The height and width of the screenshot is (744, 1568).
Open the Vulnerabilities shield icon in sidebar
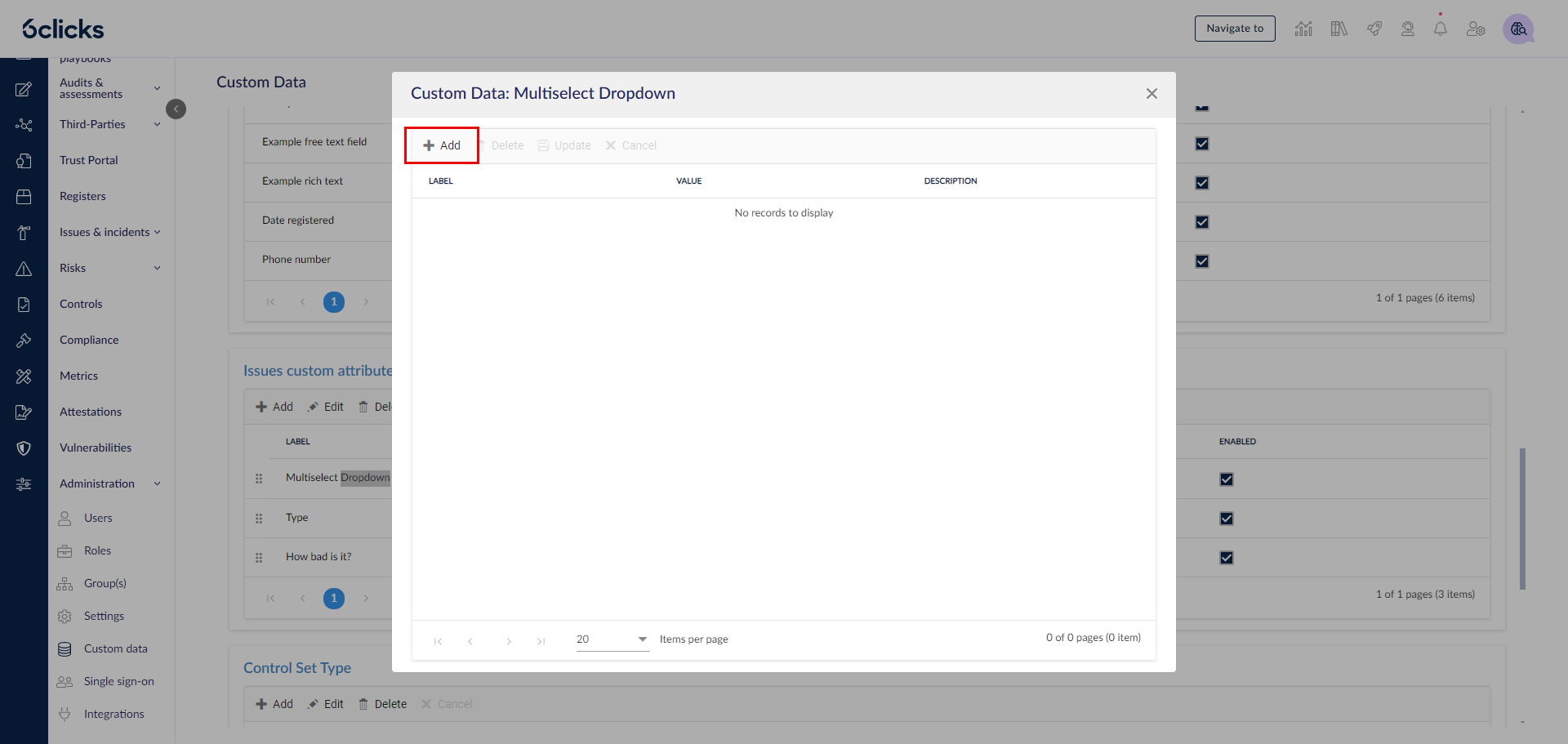(x=24, y=448)
